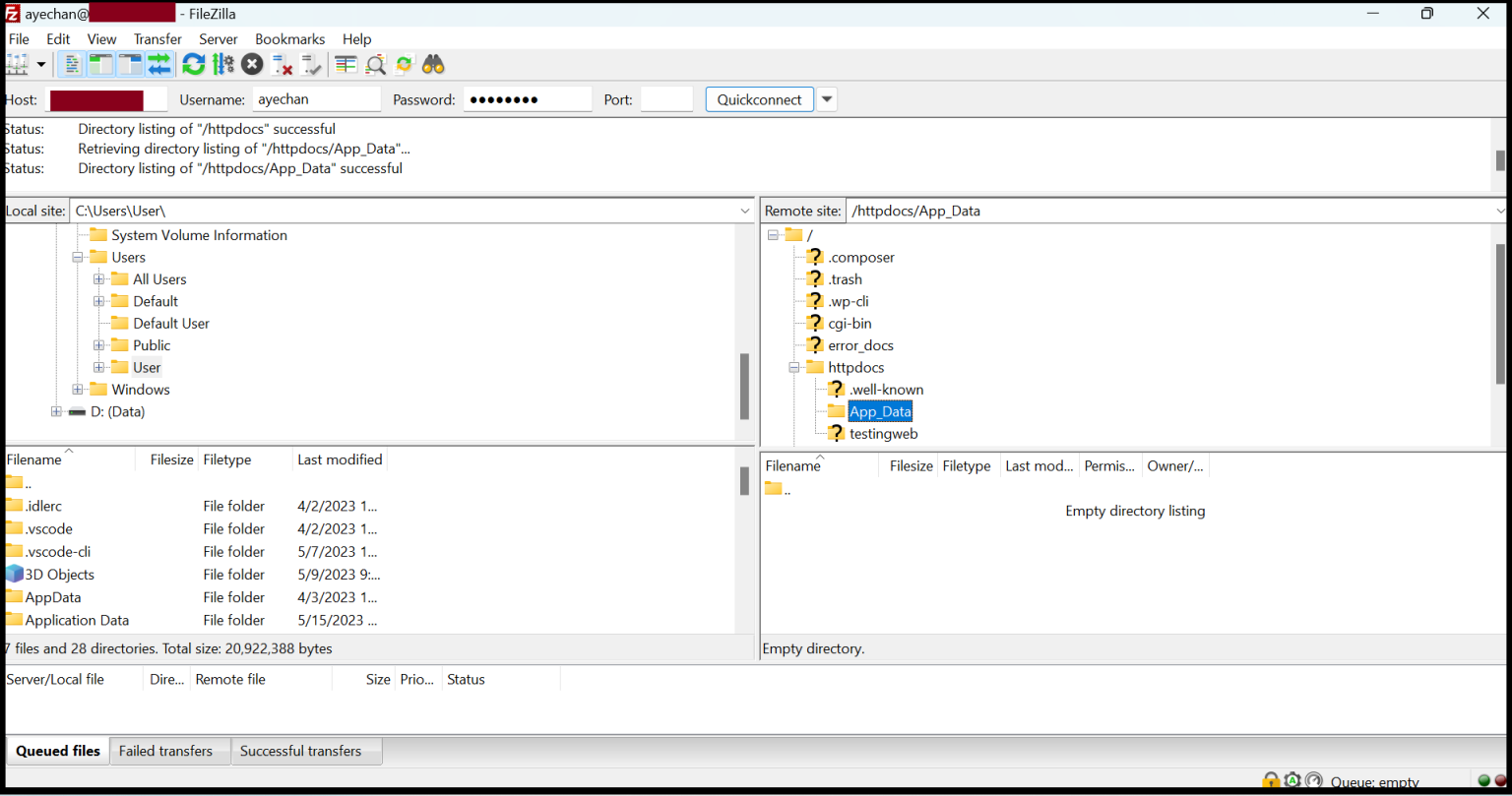Select the .well-known remote folder
The image size is (1512, 796).
click(x=886, y=390)
